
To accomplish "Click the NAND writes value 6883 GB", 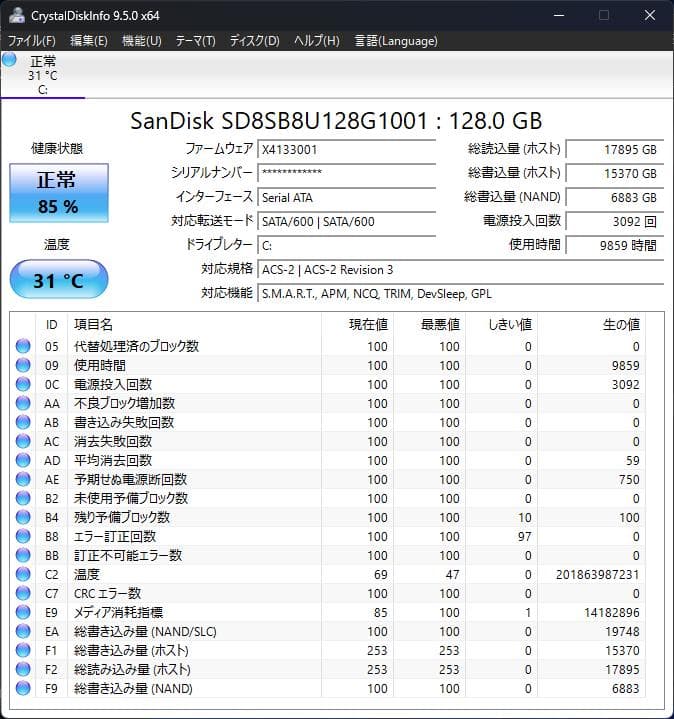I will tap(615, 198).
